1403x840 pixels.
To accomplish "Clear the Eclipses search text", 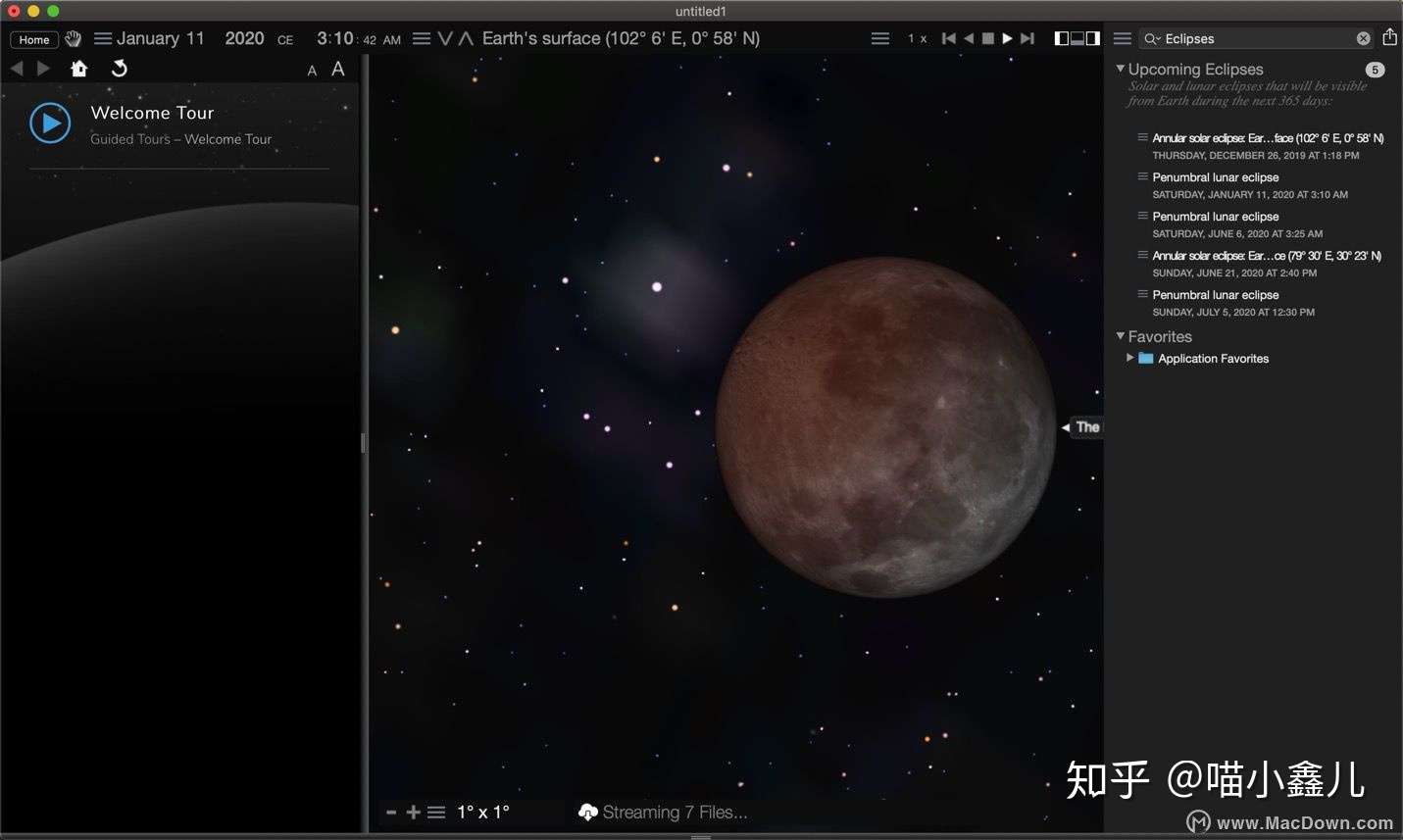I will pos(1363,39).
